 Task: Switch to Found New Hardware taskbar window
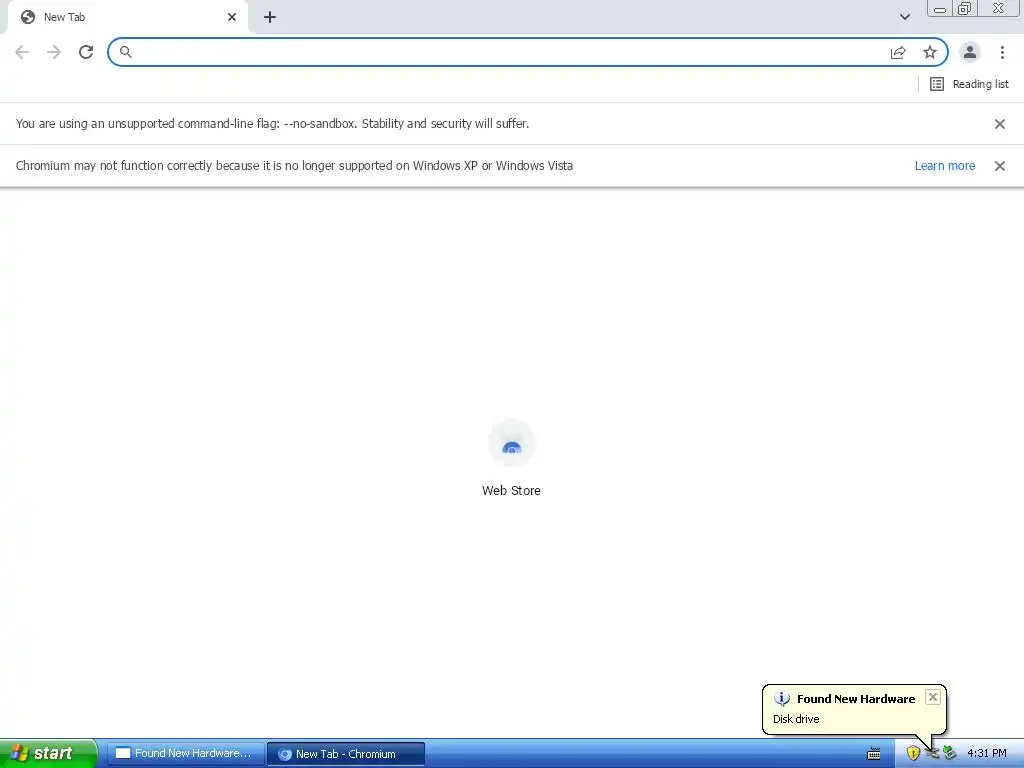(185, 753)
